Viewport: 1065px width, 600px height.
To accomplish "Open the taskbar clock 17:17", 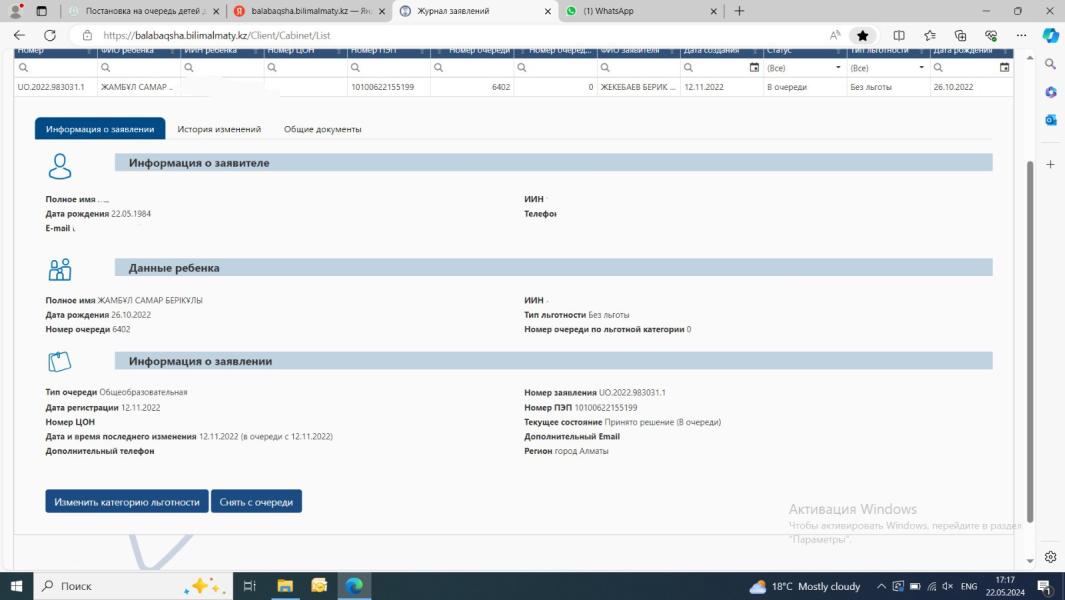I will click(1005, 586).
